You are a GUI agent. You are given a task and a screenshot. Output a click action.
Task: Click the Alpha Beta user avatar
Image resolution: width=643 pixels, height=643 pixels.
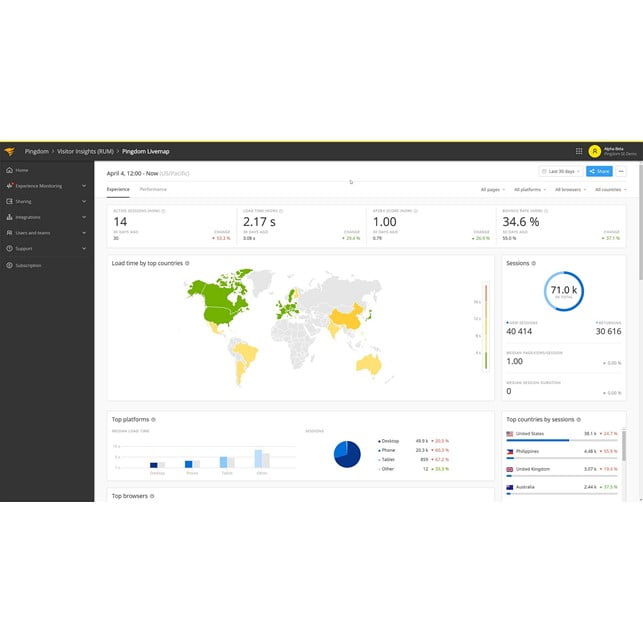pyautogui.click(x=594, y=151)
